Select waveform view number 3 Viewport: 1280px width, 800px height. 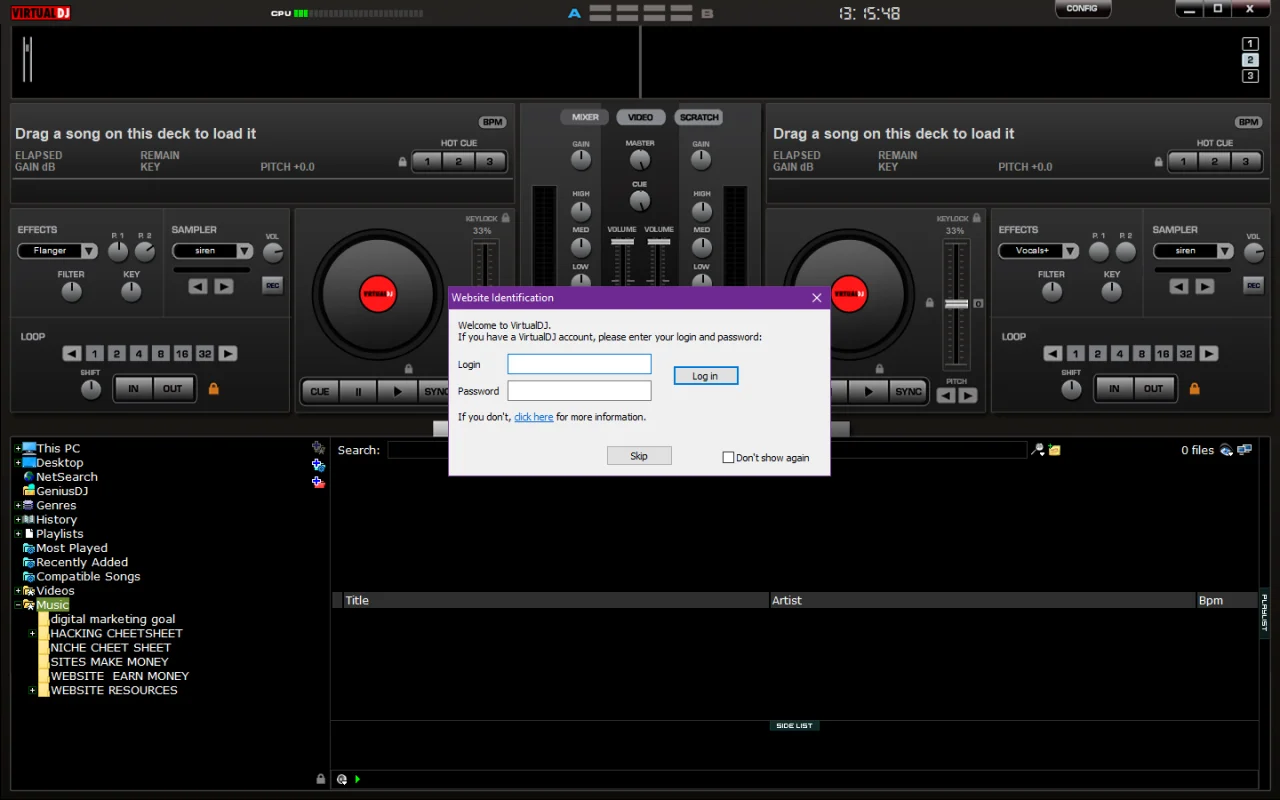(1250, 76)
